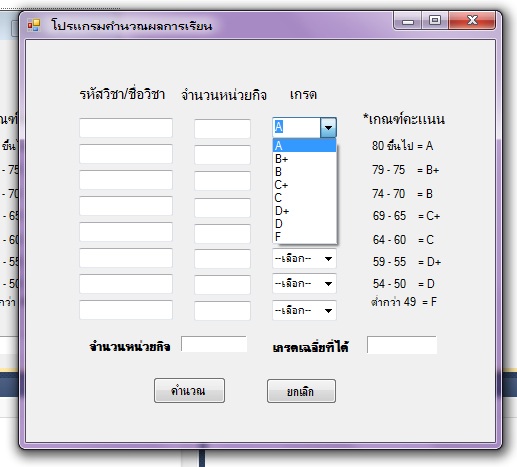Pick grade F from the dropdown list
Viewport: 517px width, 467px height.
pyautogui.click(x=304, y=237)
